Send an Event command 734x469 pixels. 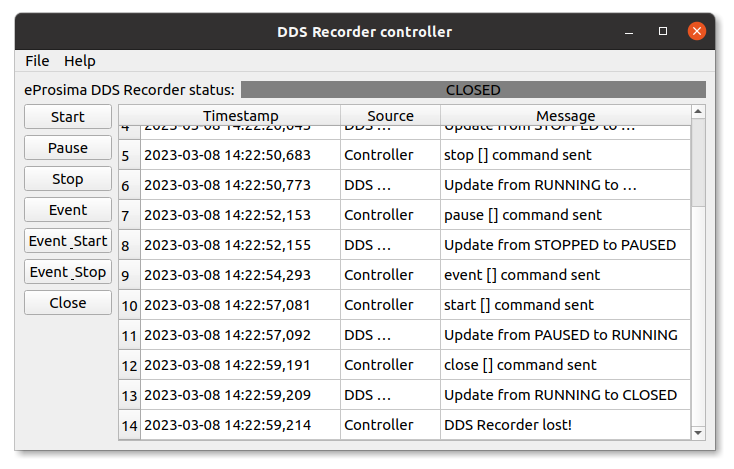coord(68,210)
